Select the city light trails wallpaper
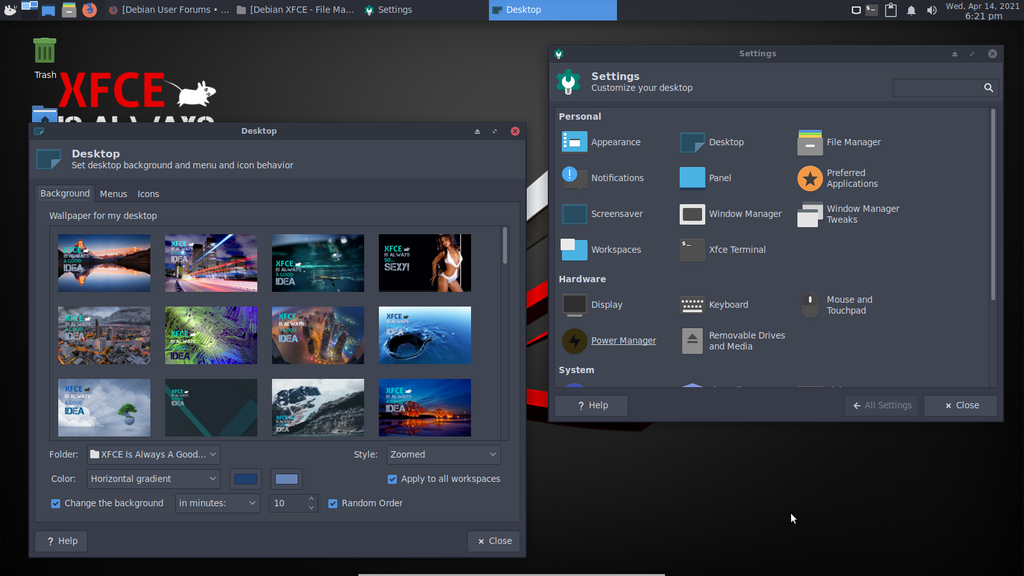Viewport: 1024px width, 576px height. pyautogui.click(x=211, y=263)
